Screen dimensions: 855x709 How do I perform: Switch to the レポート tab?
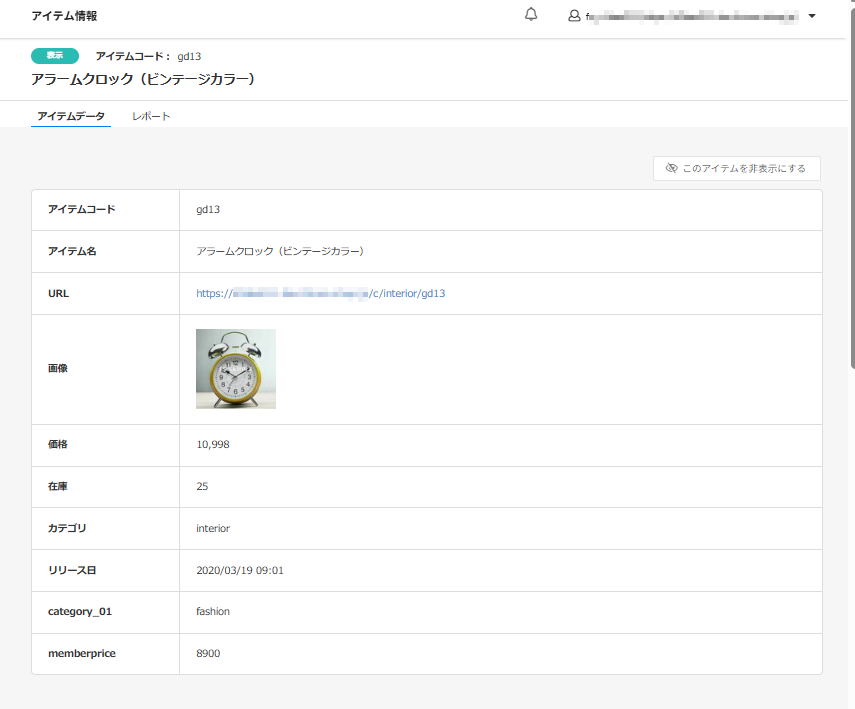151,116
